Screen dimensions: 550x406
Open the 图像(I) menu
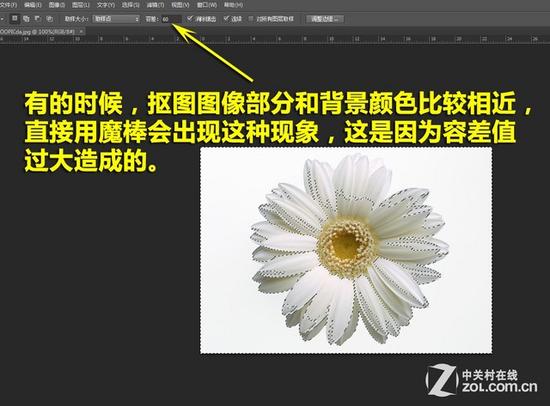pos(56,5)
